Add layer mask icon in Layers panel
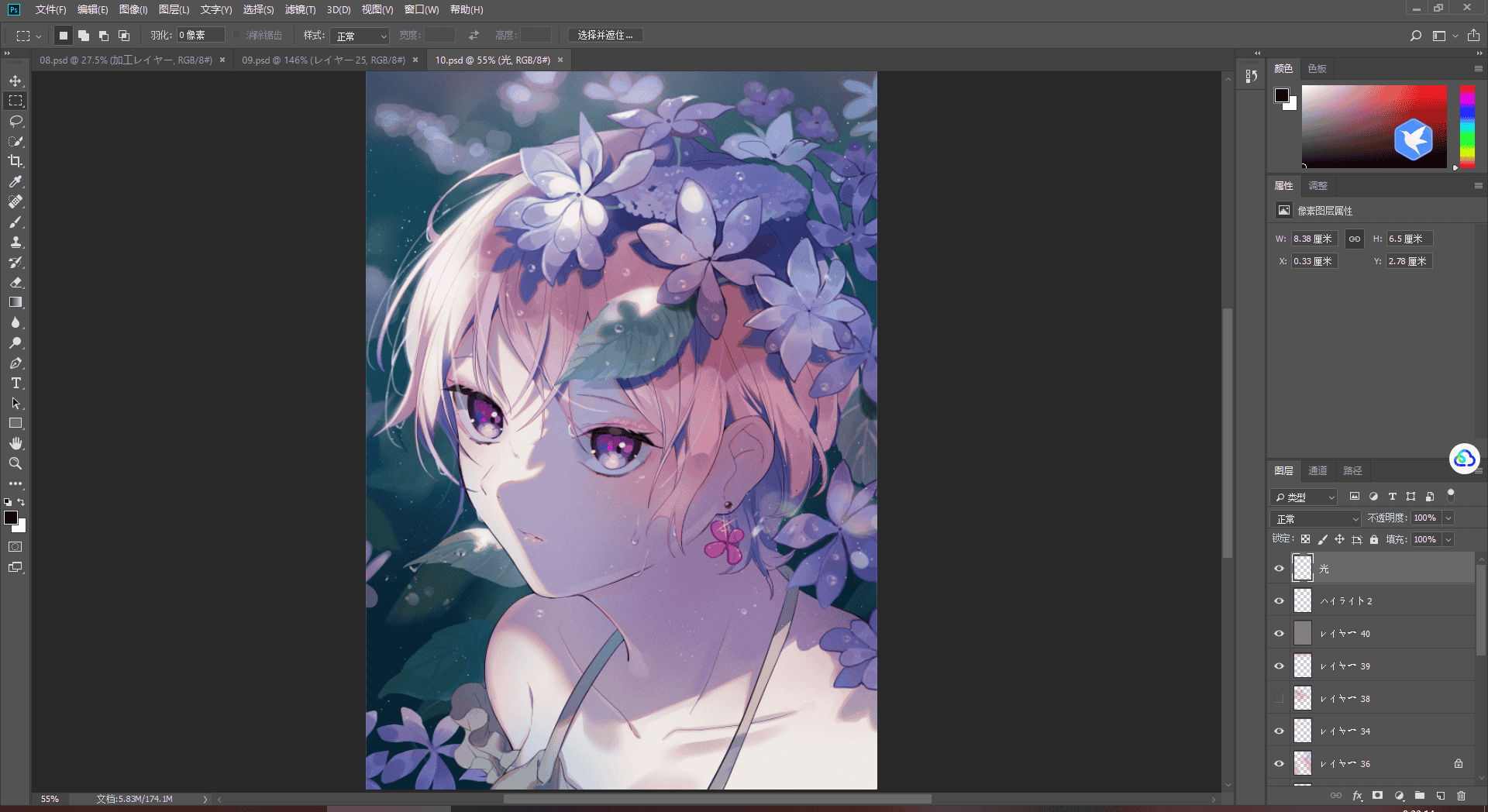Screen dimensions: 1488x812 pyautogui.click(x=1377, y=796)
